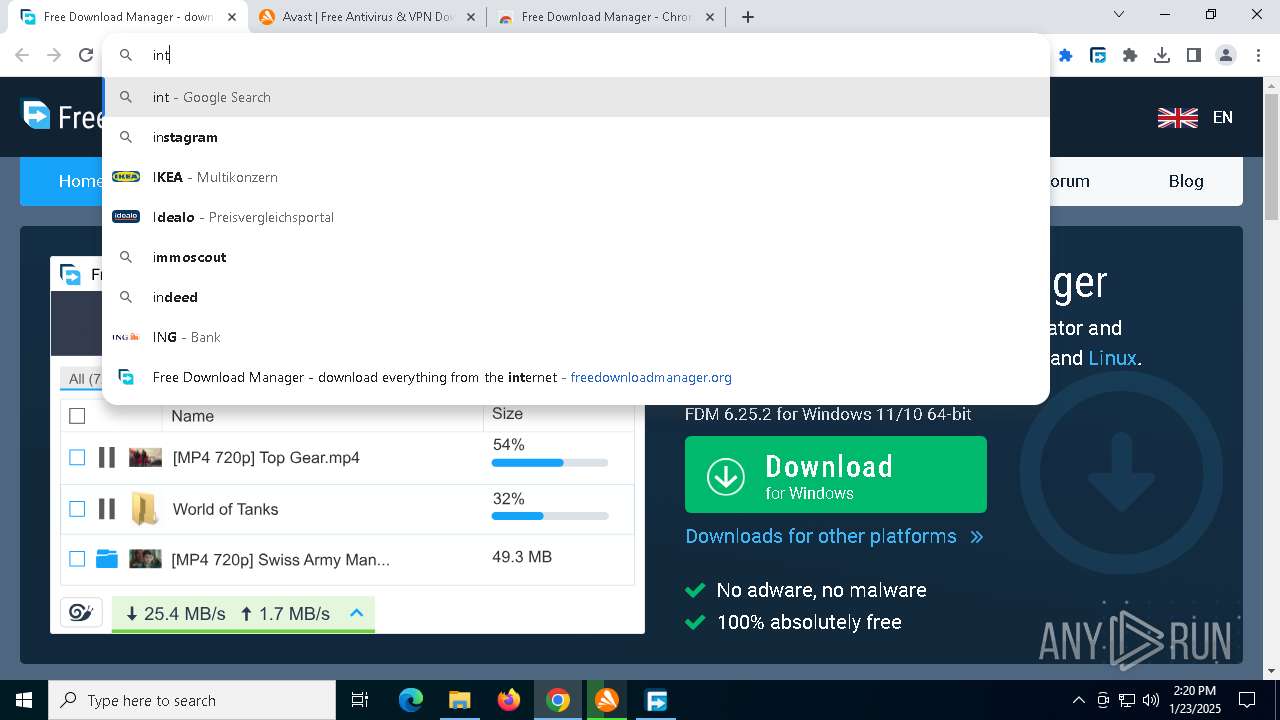Open the Windows Start menu
Image resolution: width=1280 pixels, height=720 pixels.
24,700
